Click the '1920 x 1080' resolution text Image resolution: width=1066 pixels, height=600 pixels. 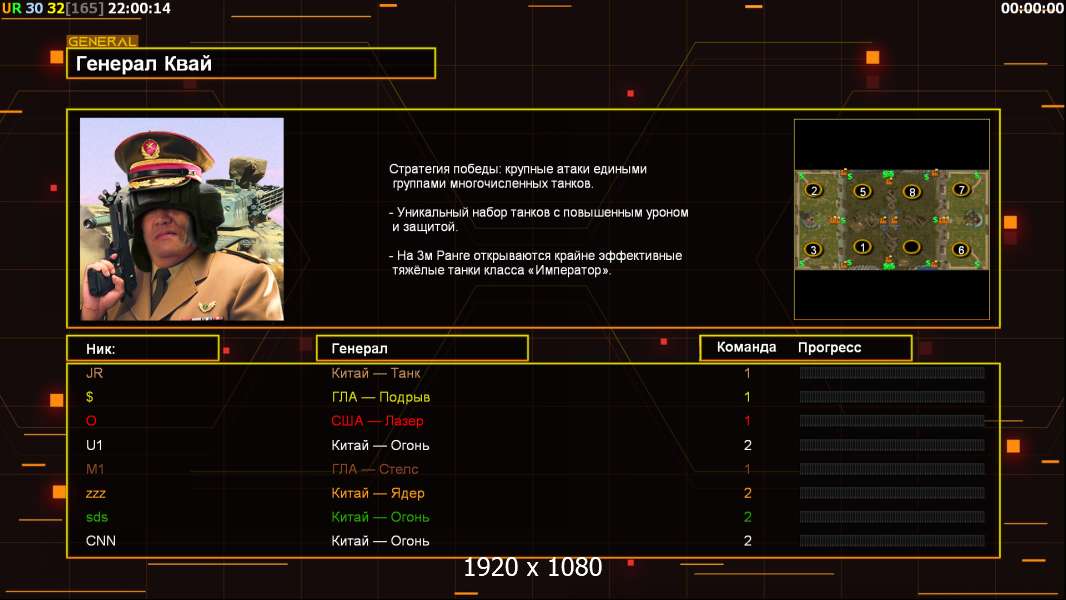pyautogui.click(x=532, y=567)
